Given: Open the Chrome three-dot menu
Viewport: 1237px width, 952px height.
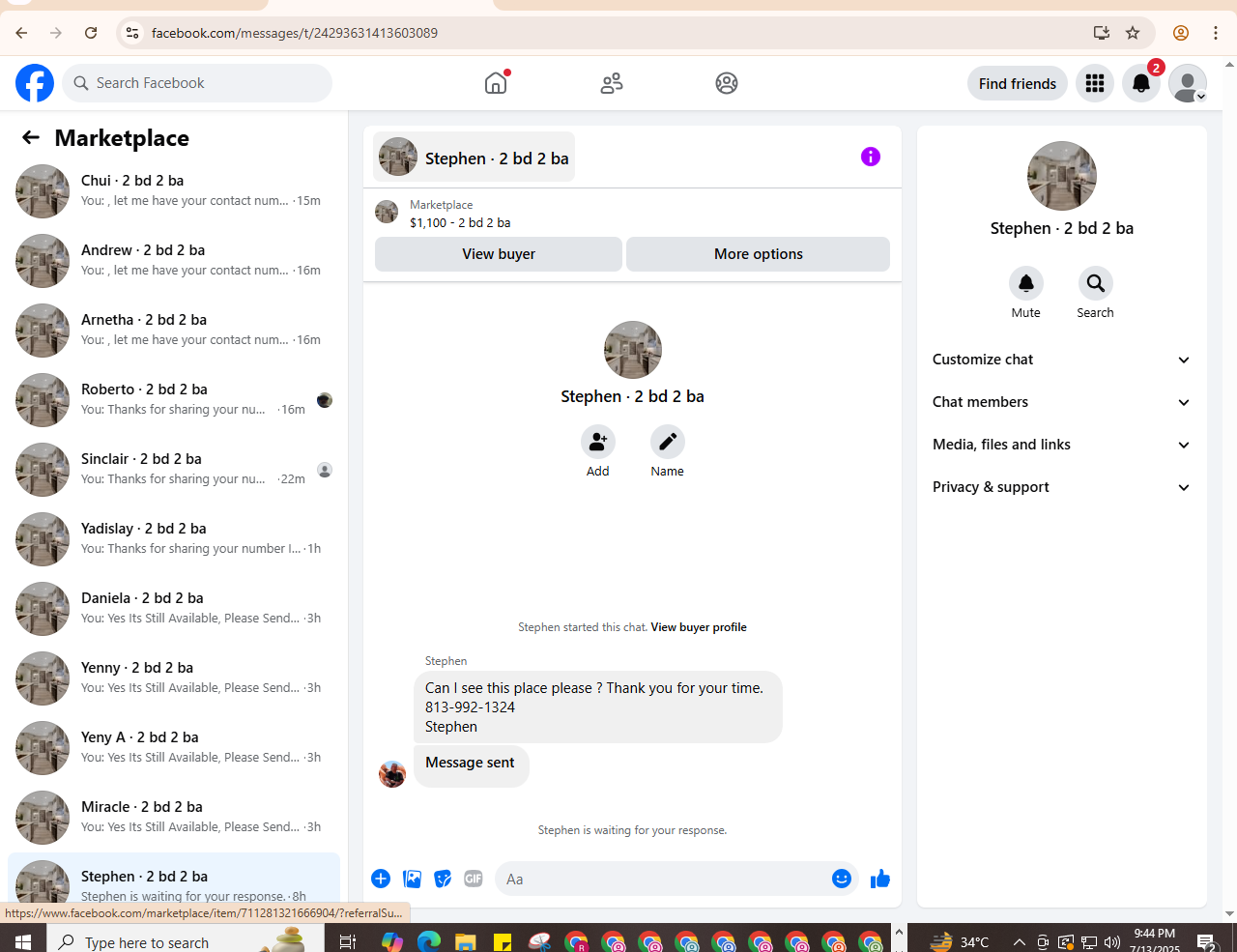Looking at the screenshot, I should (1216, 33).
